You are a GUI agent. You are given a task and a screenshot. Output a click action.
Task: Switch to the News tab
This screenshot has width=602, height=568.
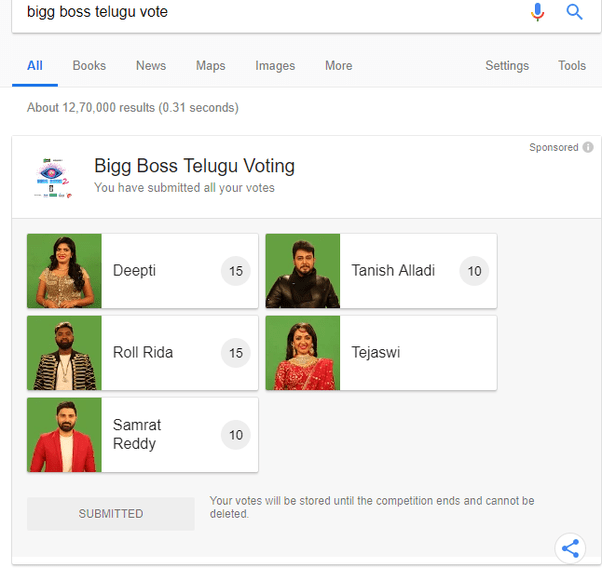(x=151, y=66)
